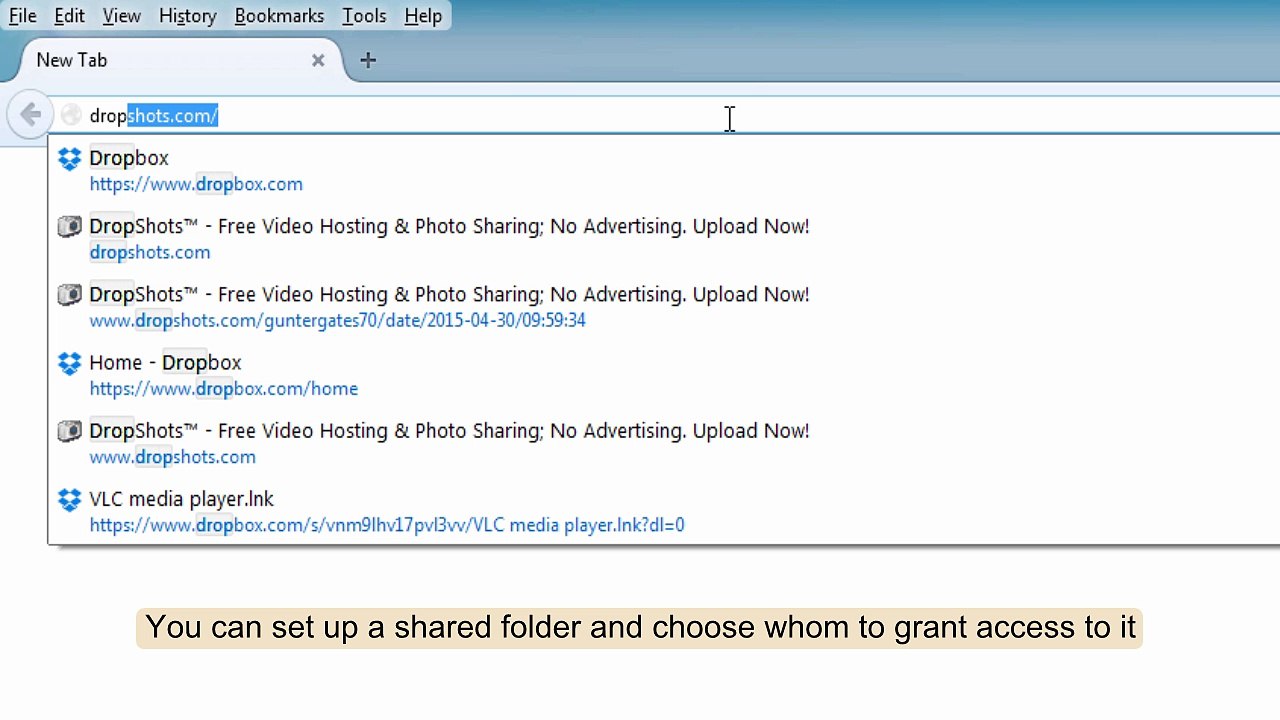The width and height of the screenshot is (1280, 720).
Task: Click the Dropbox logo beside first suggestion
Action: (x=69, y=158)
